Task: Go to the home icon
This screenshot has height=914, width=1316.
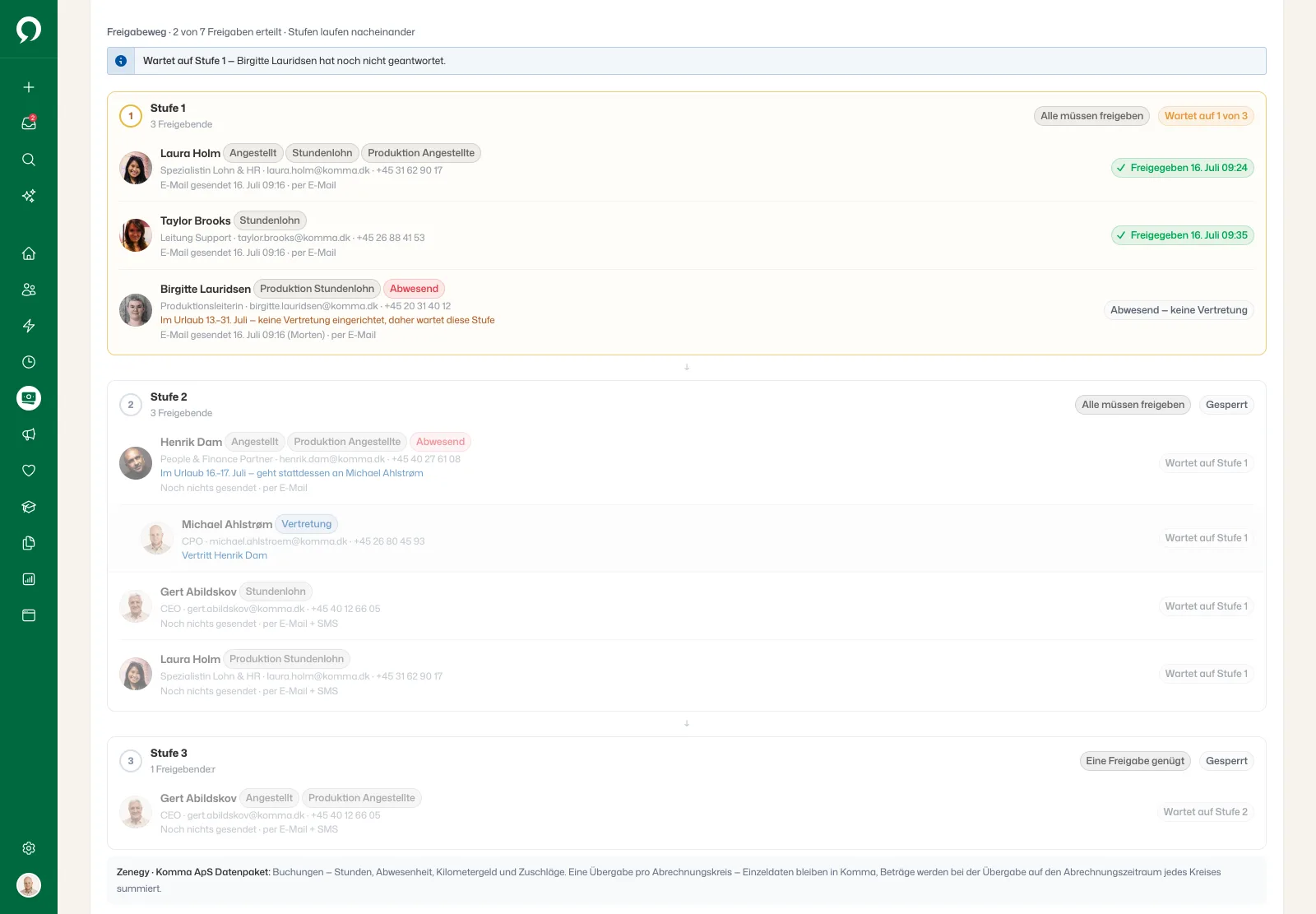Action: tap(29, 253)
